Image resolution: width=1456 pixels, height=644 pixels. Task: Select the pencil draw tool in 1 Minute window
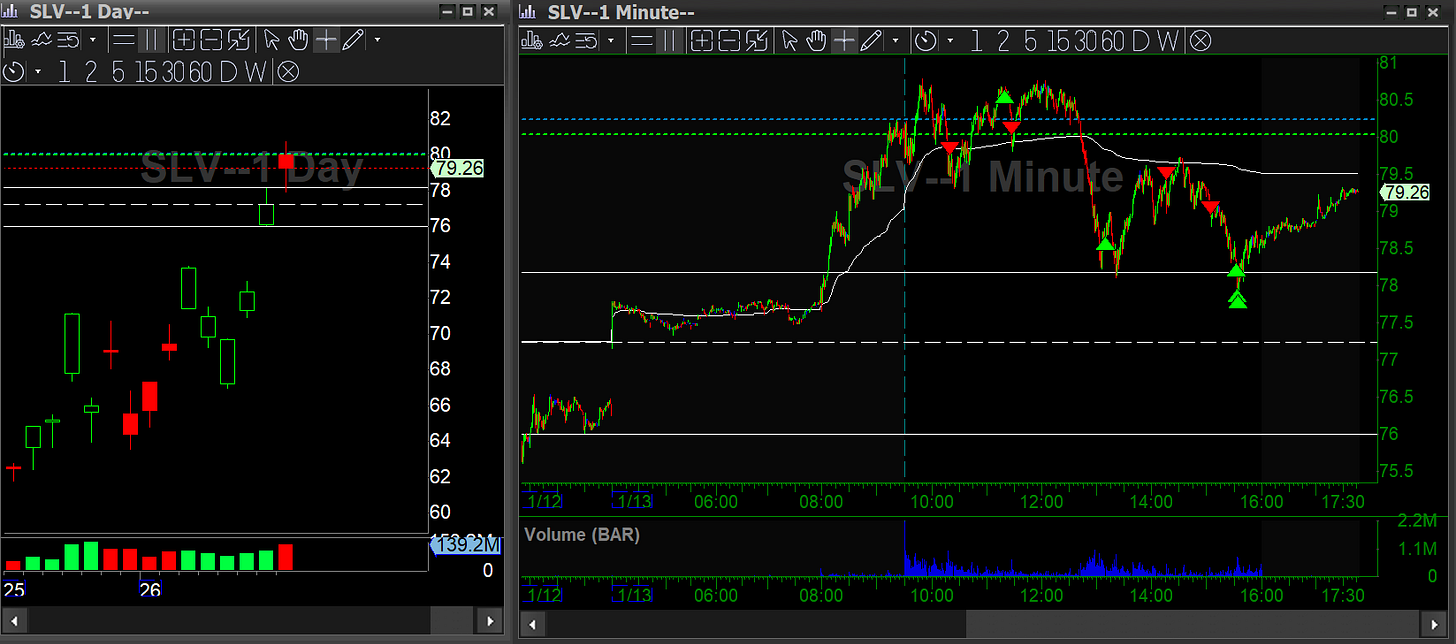point(871,40)
